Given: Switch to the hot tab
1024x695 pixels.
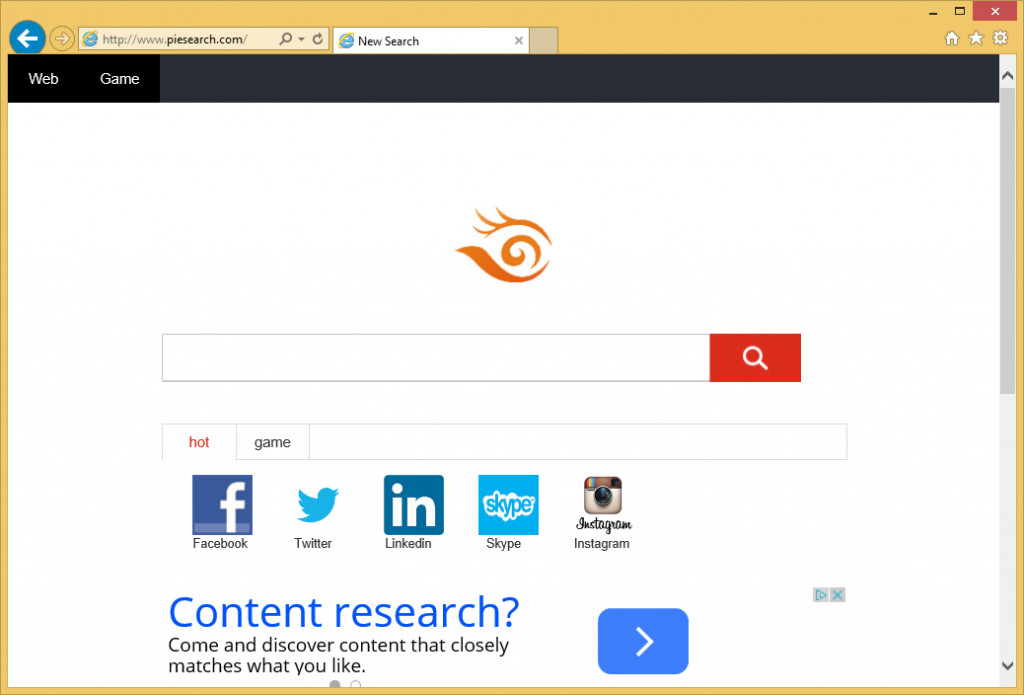Looking at the screenshot, I should (x=199, y=442).
